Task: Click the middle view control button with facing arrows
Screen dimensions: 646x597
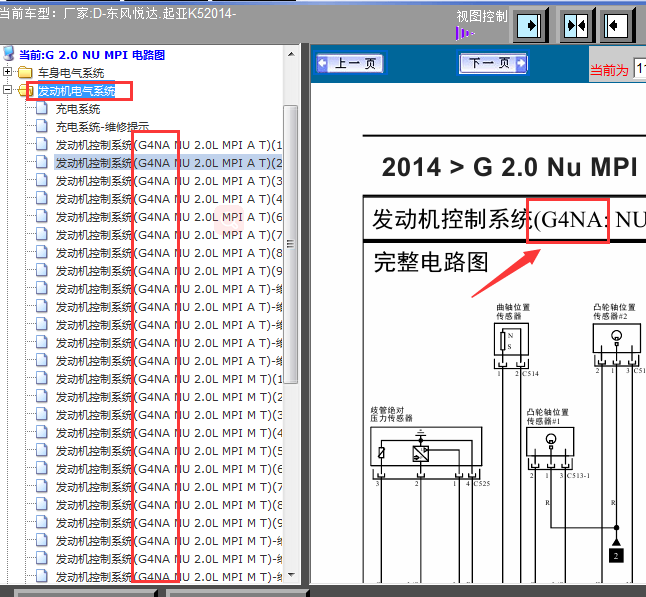Action: (x=577, y=26)
